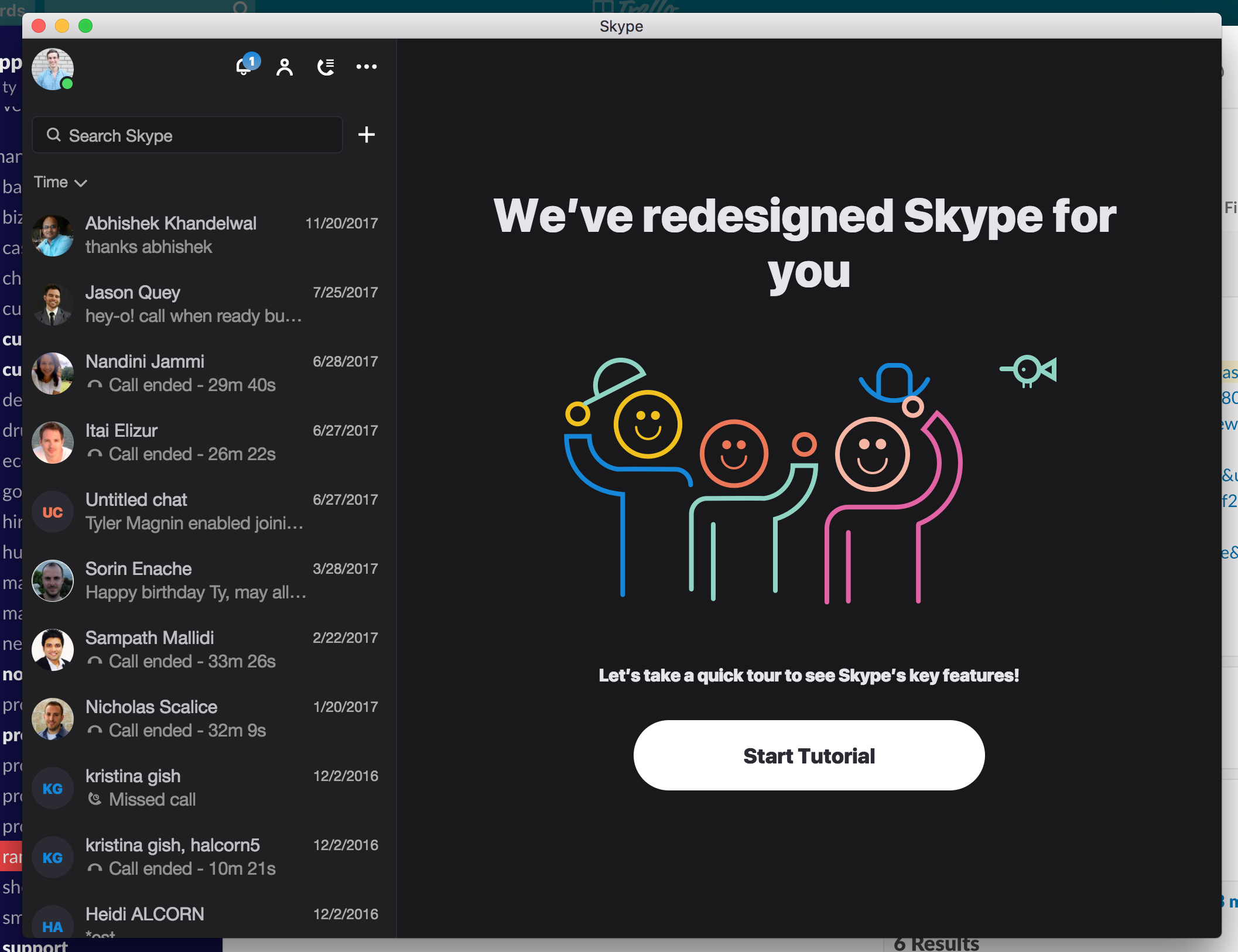Open the Contacts person icon
Image resolution: width=1238 pixels, height=952 pixels.
coord(285,67)
